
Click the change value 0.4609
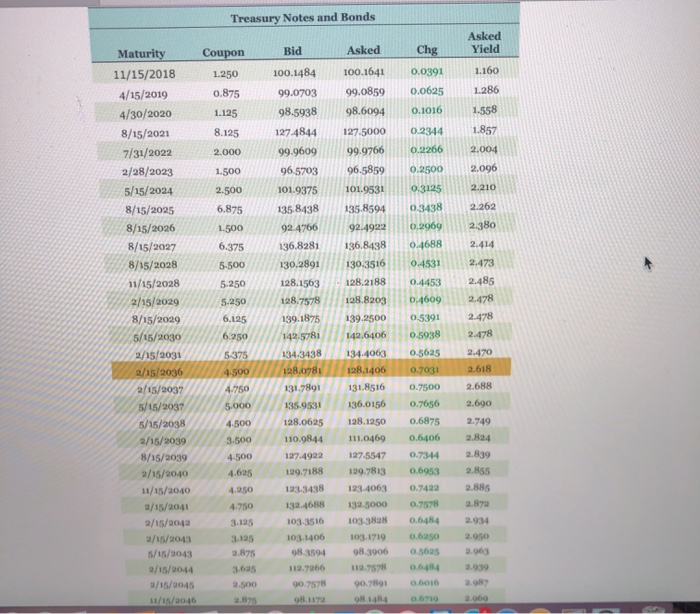pos(425,299)
